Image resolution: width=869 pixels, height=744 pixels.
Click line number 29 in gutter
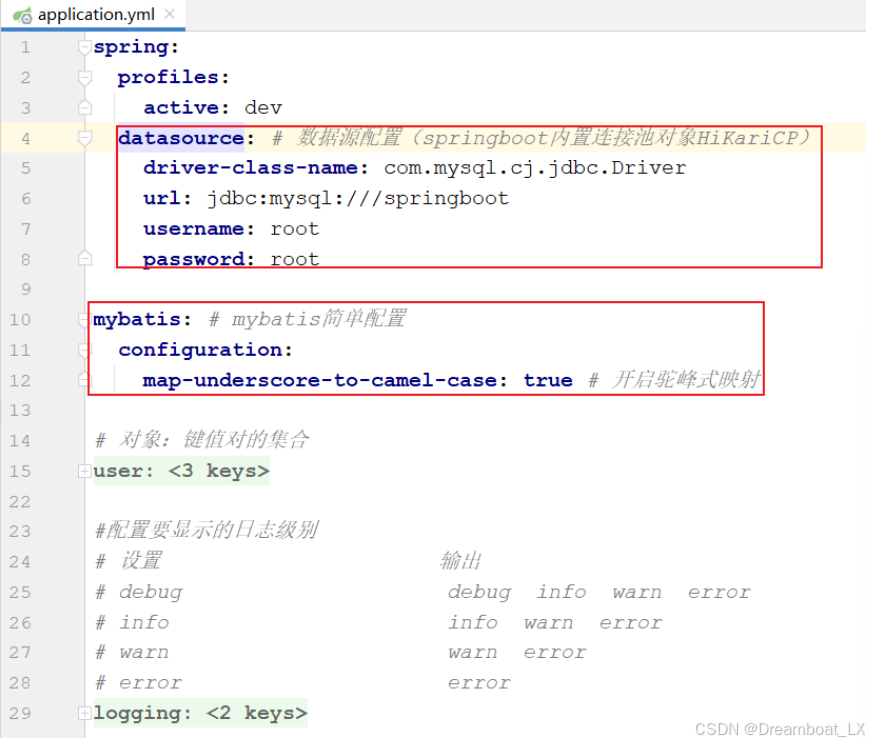pos(20,714)
